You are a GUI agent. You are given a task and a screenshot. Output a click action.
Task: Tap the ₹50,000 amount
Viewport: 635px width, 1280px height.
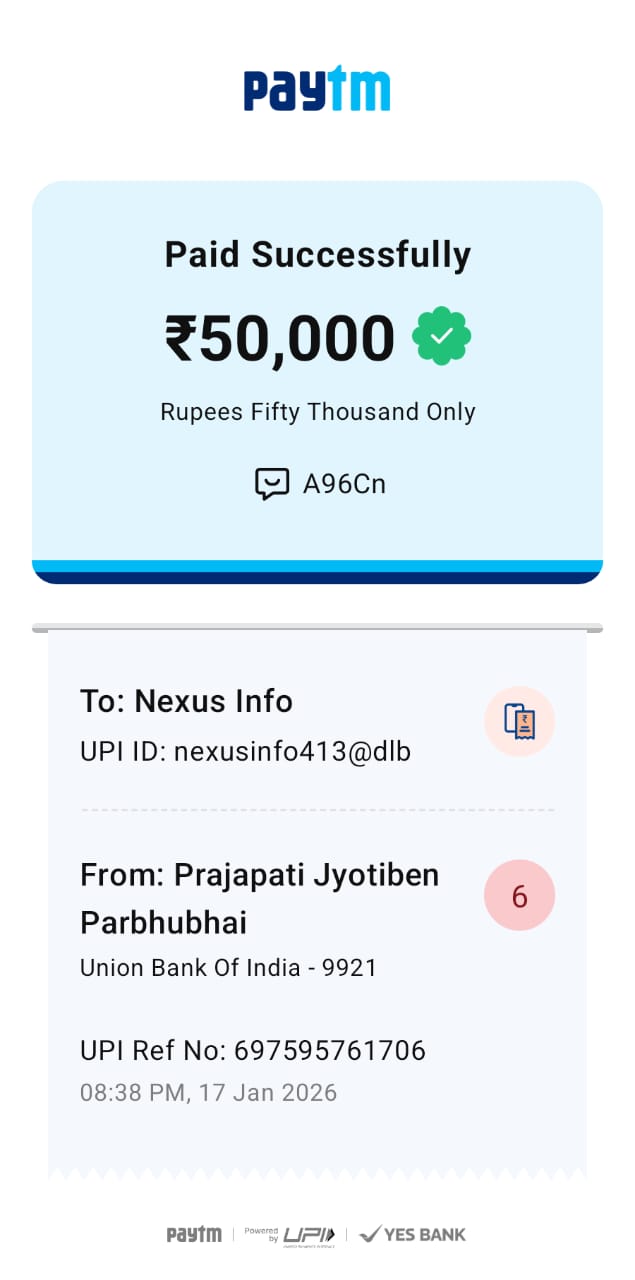[280, 338]
